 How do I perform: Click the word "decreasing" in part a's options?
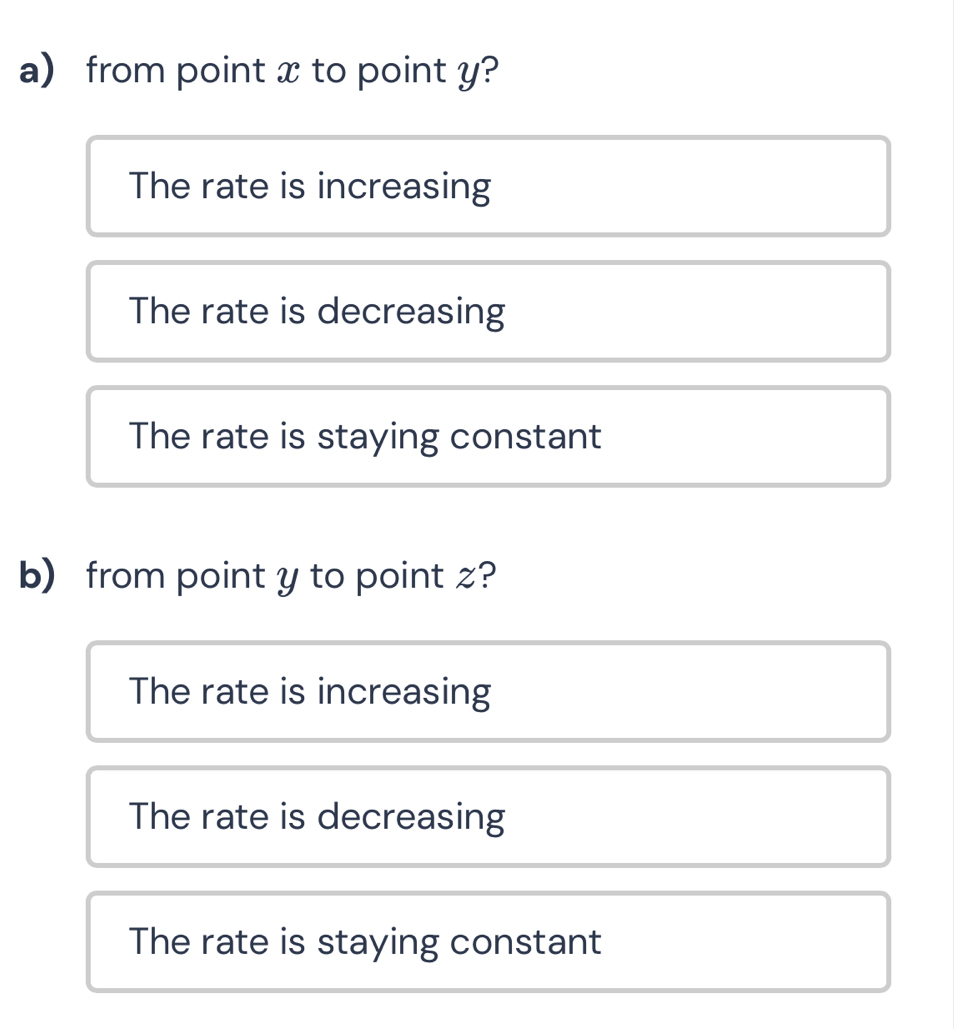click(411, 312)
